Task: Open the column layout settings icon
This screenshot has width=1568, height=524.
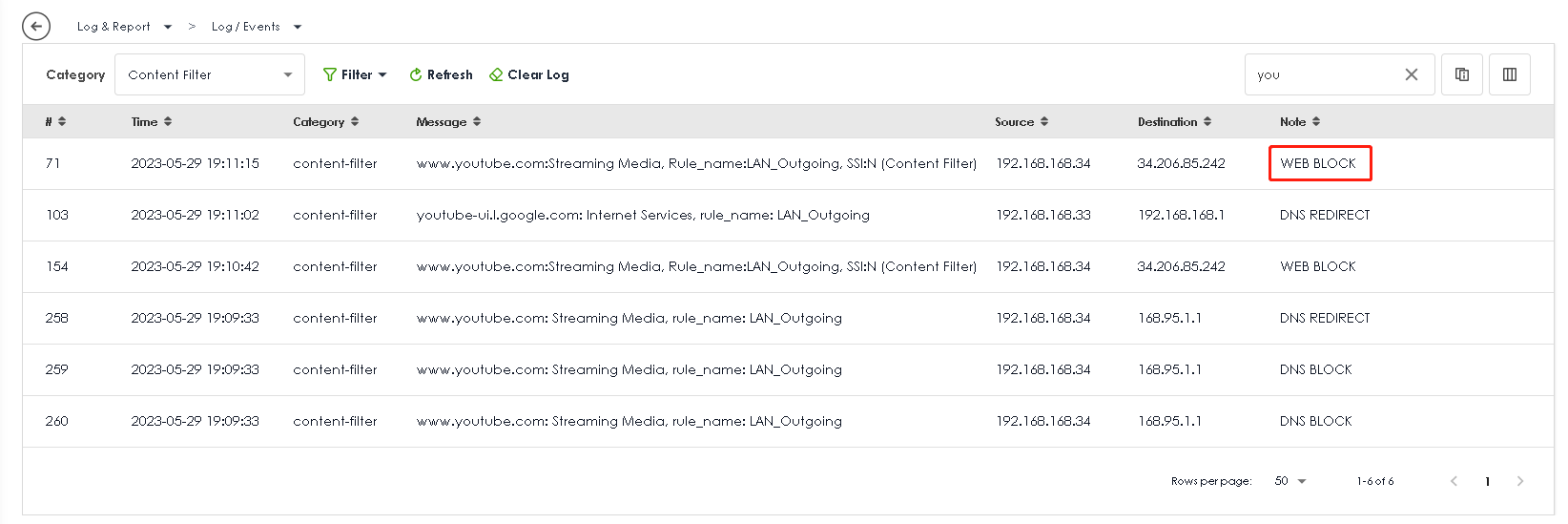Action: click(1509, 74)
